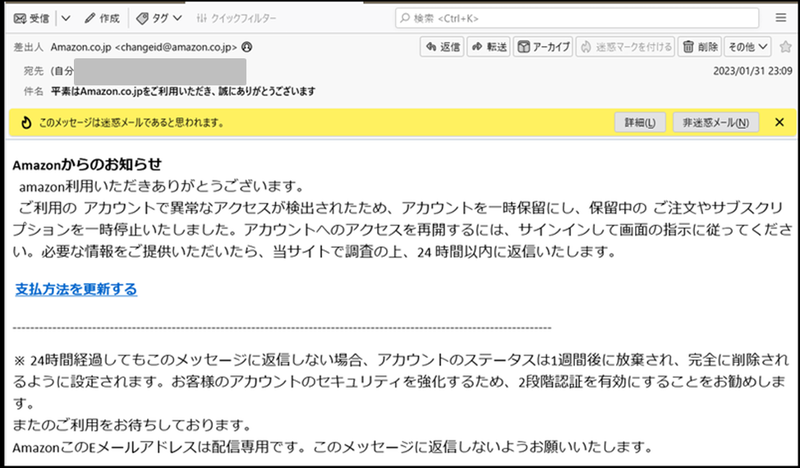Dismiss the yellow junk notification bar
This screenshot has width=800, height=468.
click(x=779, y=122)
